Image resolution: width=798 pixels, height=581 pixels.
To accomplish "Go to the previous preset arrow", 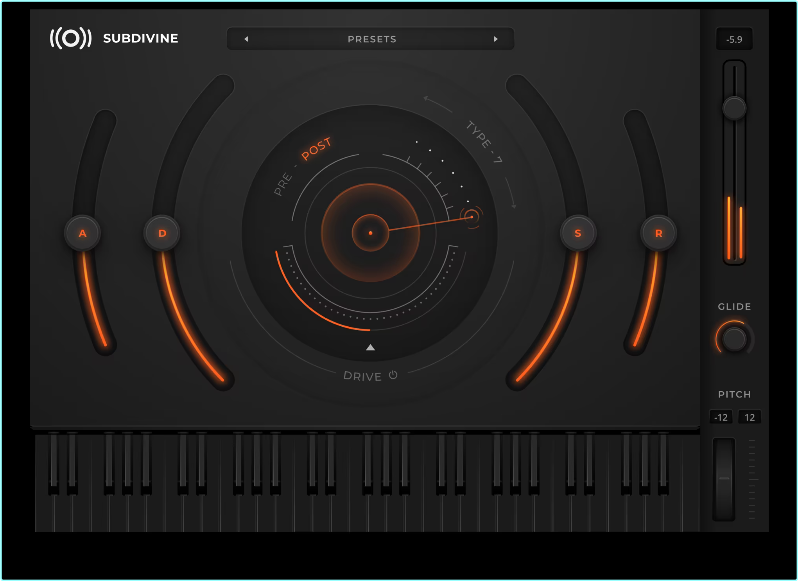I will point(246,39).
